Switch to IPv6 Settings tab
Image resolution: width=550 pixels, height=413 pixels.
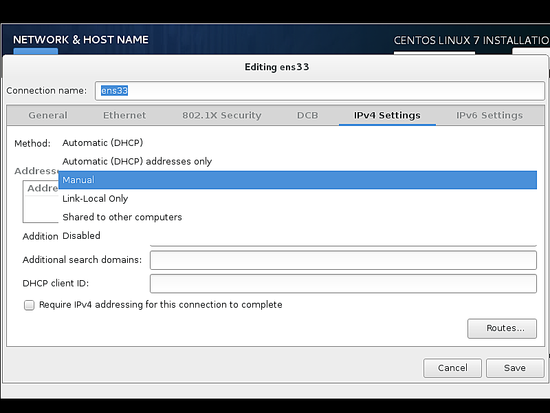point(489,115)
